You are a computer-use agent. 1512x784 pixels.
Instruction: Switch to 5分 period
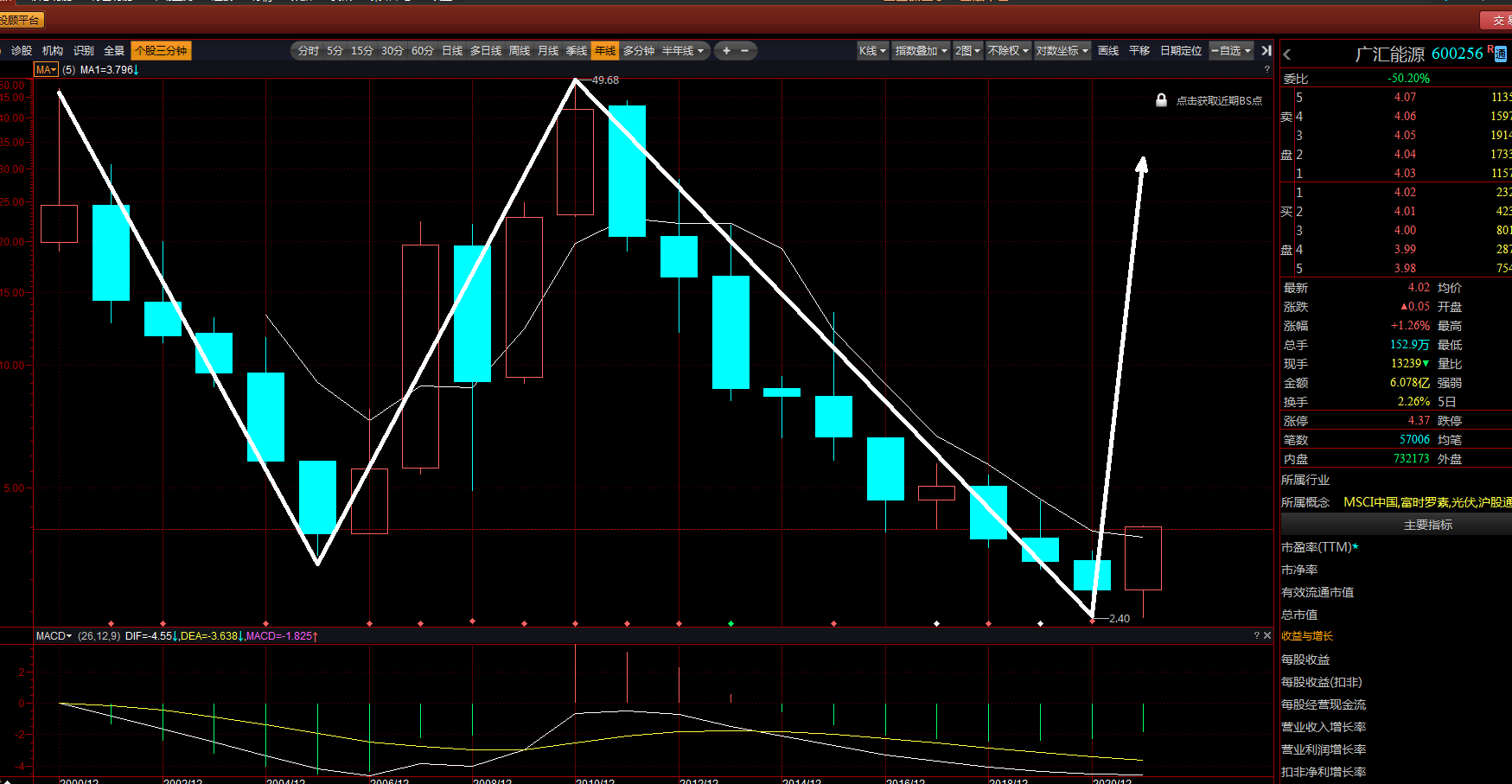[335, 51]
